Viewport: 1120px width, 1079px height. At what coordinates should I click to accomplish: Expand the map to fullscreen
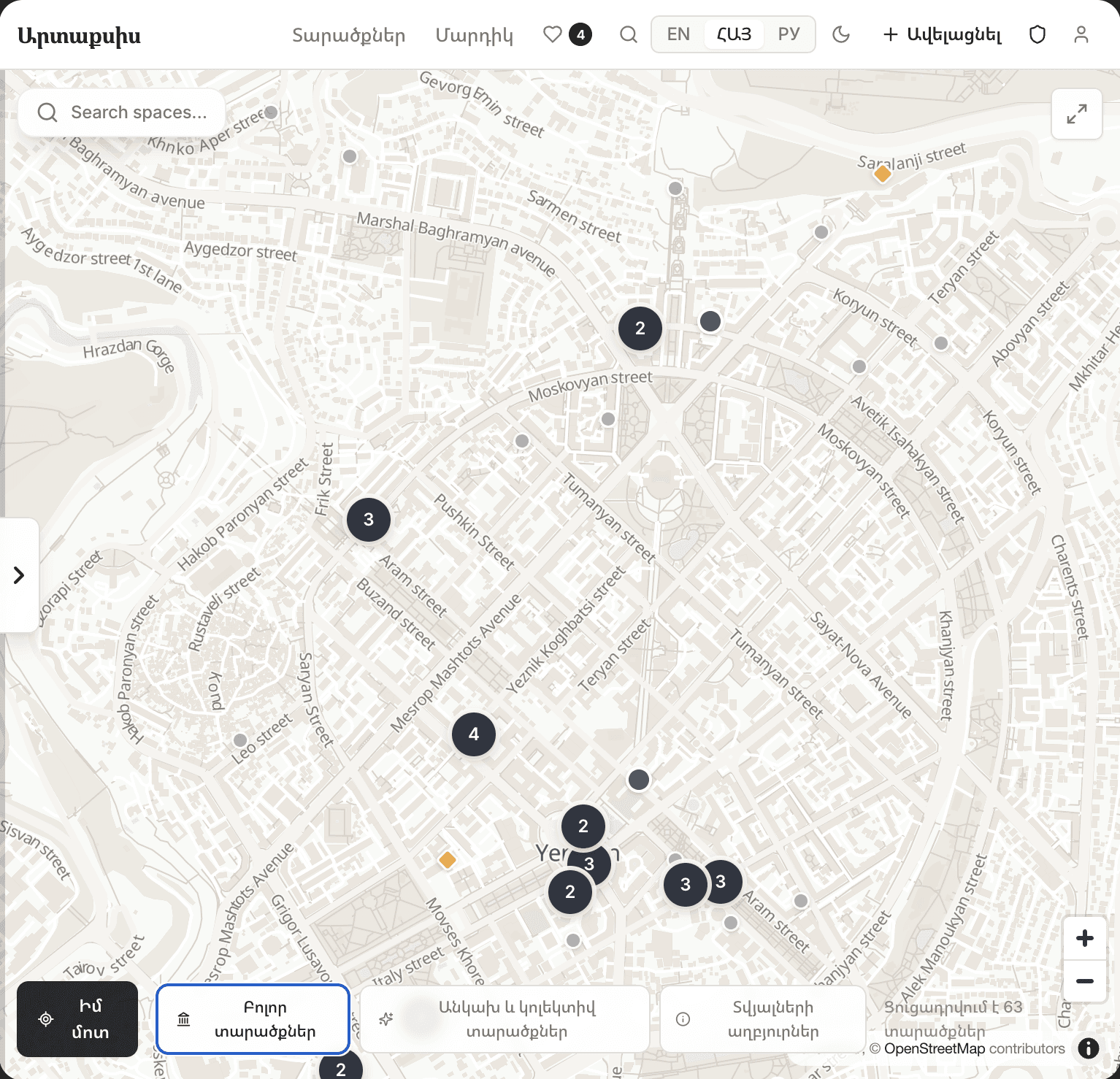click(1077, 114)
